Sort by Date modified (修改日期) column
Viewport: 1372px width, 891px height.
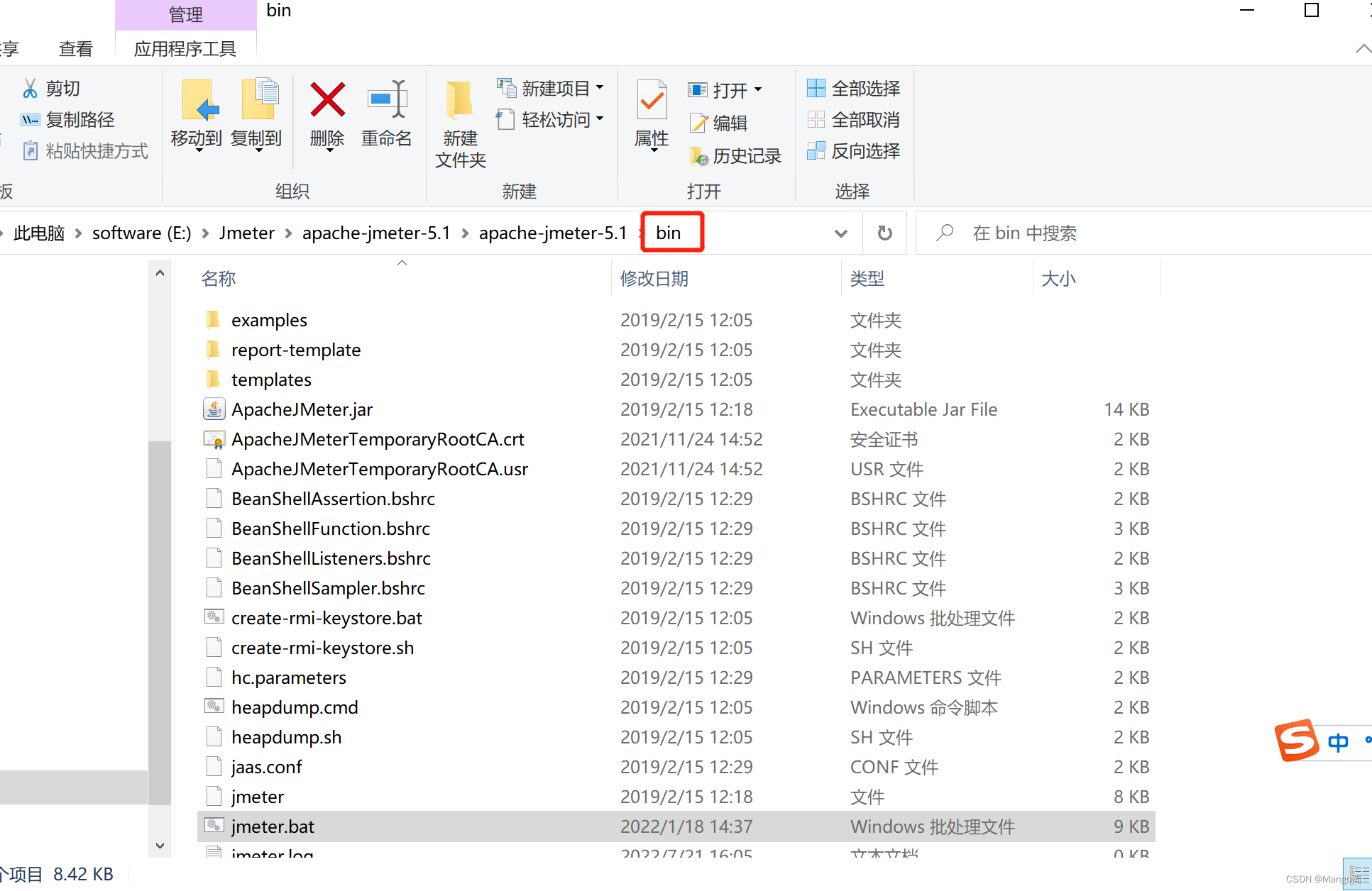(654, 279)
